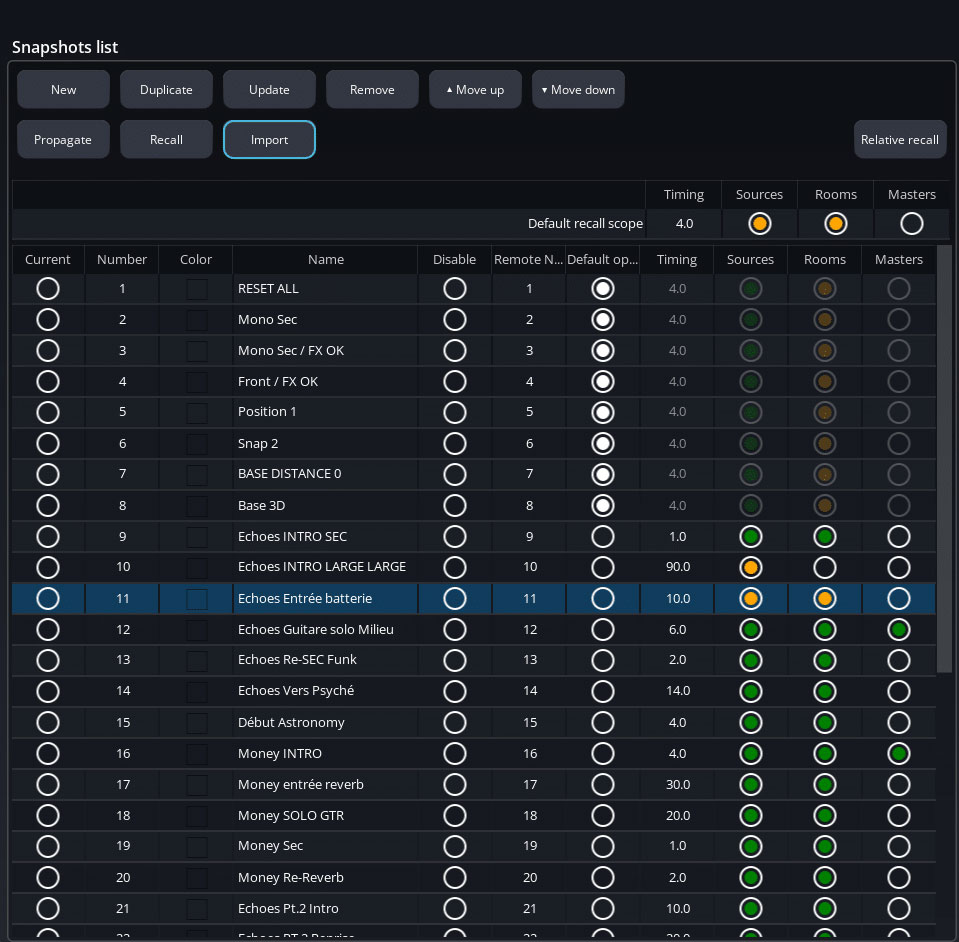Viewport: 959px width, 942px height.
Task: Duplicate the selected snapshot
Action: click(166, 90)
